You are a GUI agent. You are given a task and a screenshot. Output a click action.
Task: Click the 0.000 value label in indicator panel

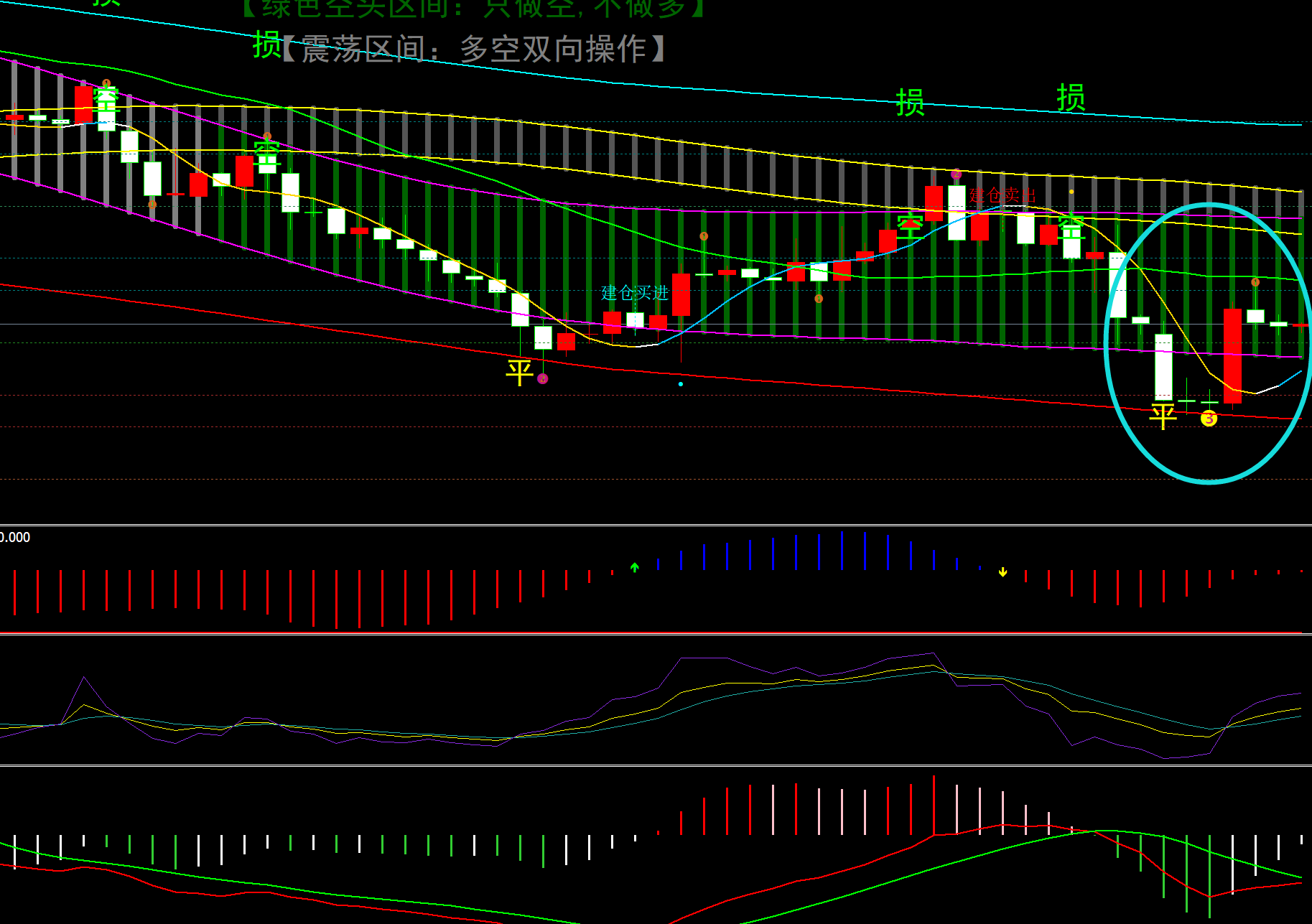(x=15, y=537)
